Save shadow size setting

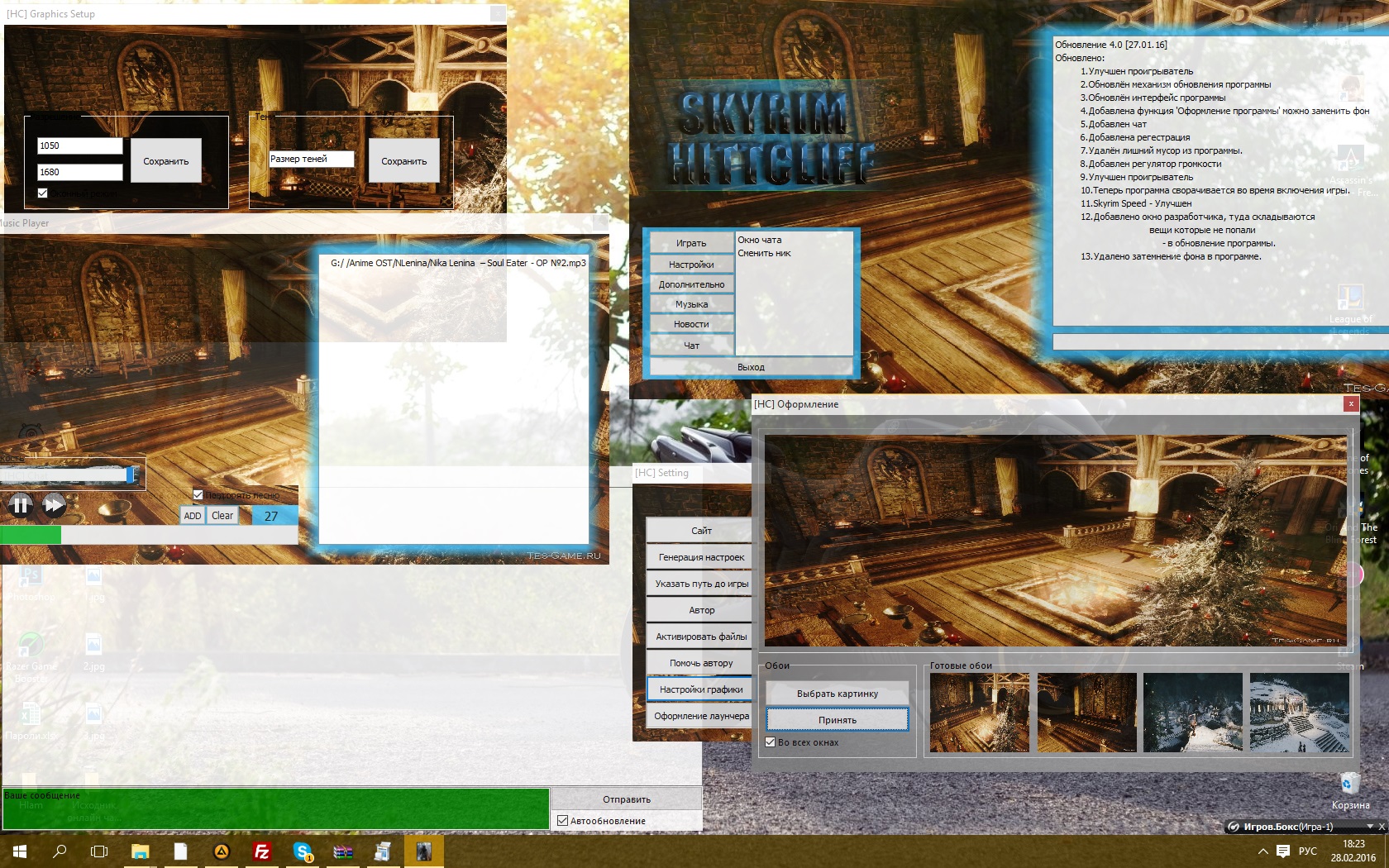[404, 161]
